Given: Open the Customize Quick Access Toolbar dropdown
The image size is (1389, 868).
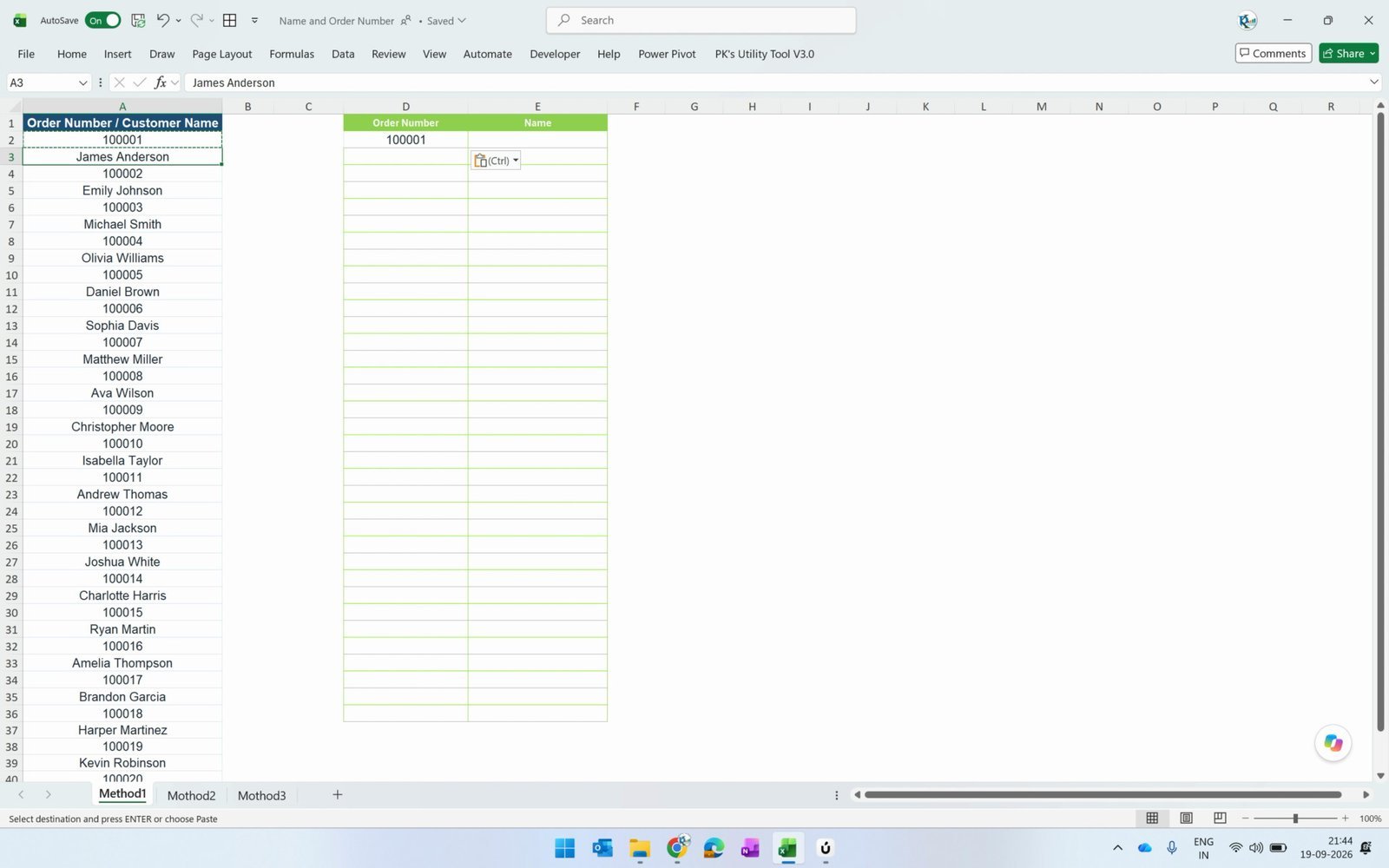Looking at the screenshot, I should pos(254,20).
